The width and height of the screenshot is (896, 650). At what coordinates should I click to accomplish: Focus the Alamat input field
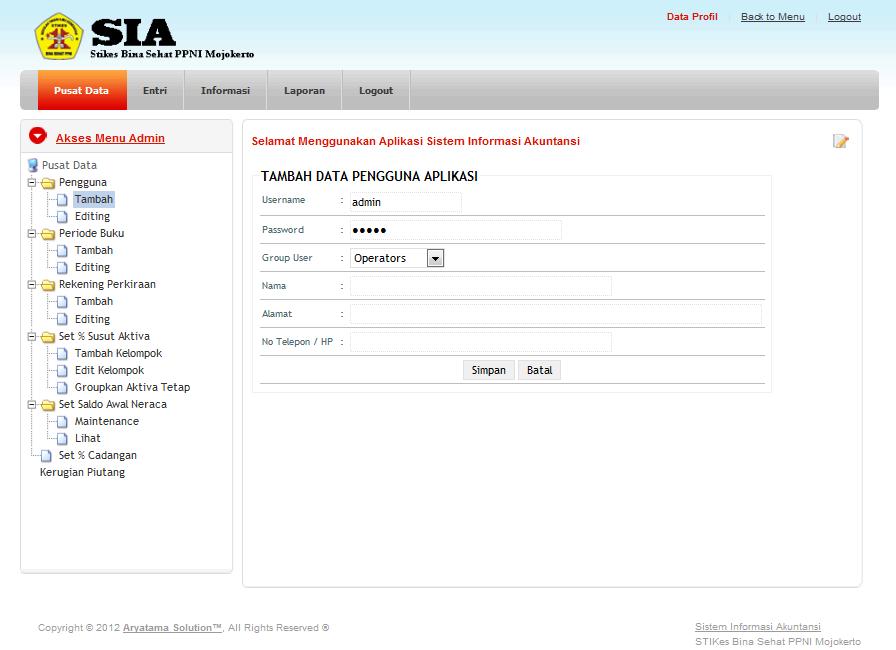pos(555,314)
